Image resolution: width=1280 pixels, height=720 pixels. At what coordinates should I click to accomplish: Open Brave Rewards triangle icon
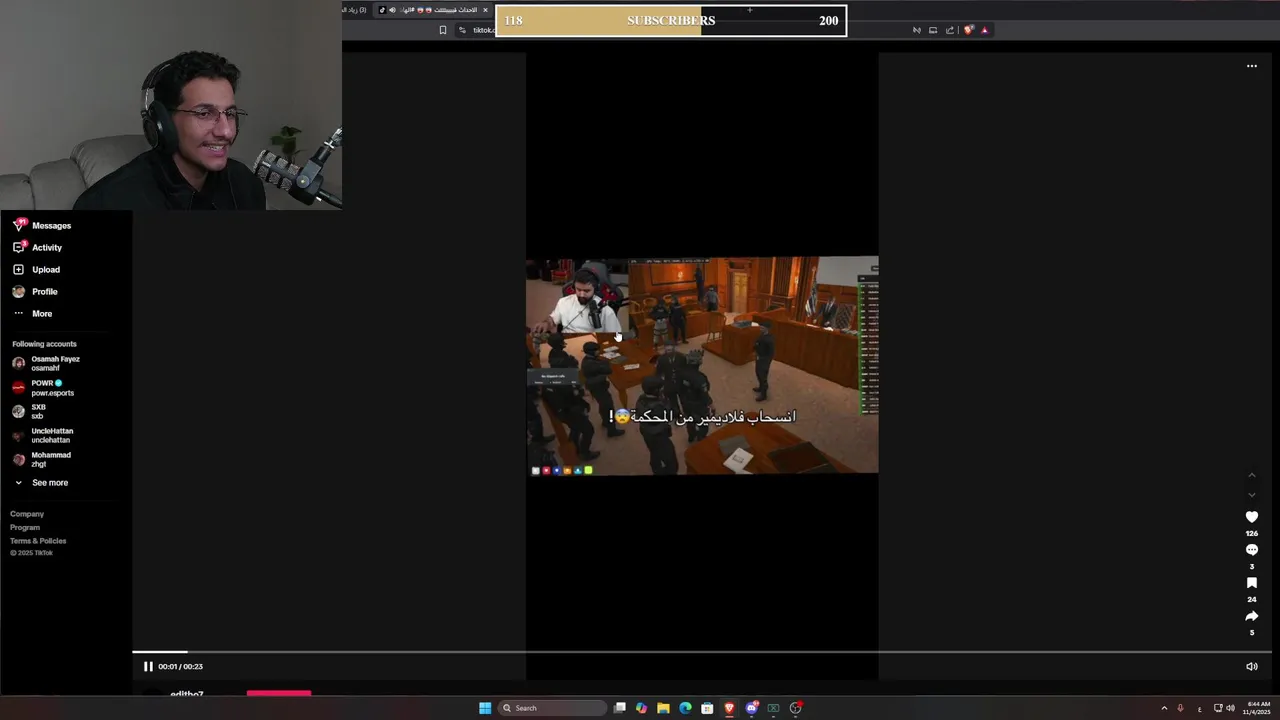point(984,30)
